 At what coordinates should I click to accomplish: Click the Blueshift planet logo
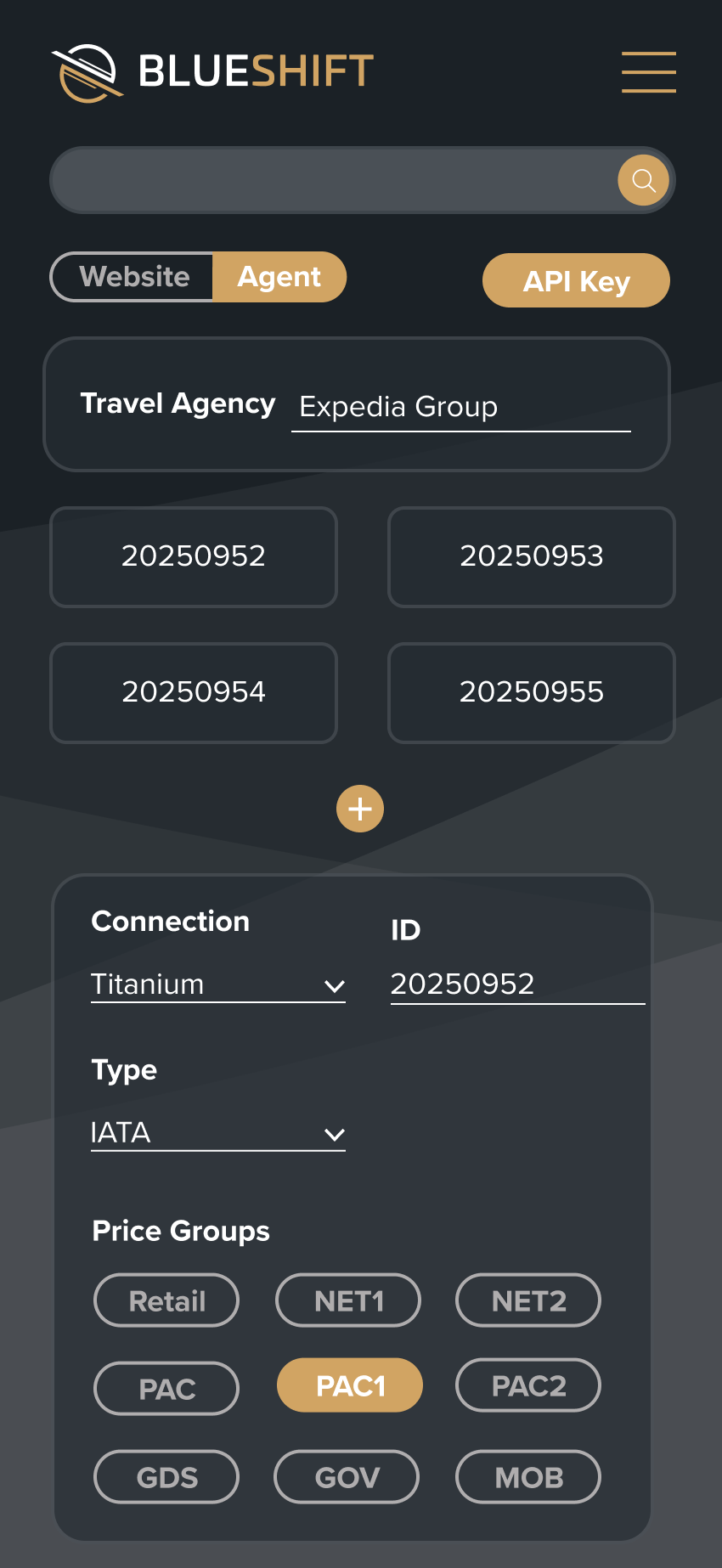87,73
